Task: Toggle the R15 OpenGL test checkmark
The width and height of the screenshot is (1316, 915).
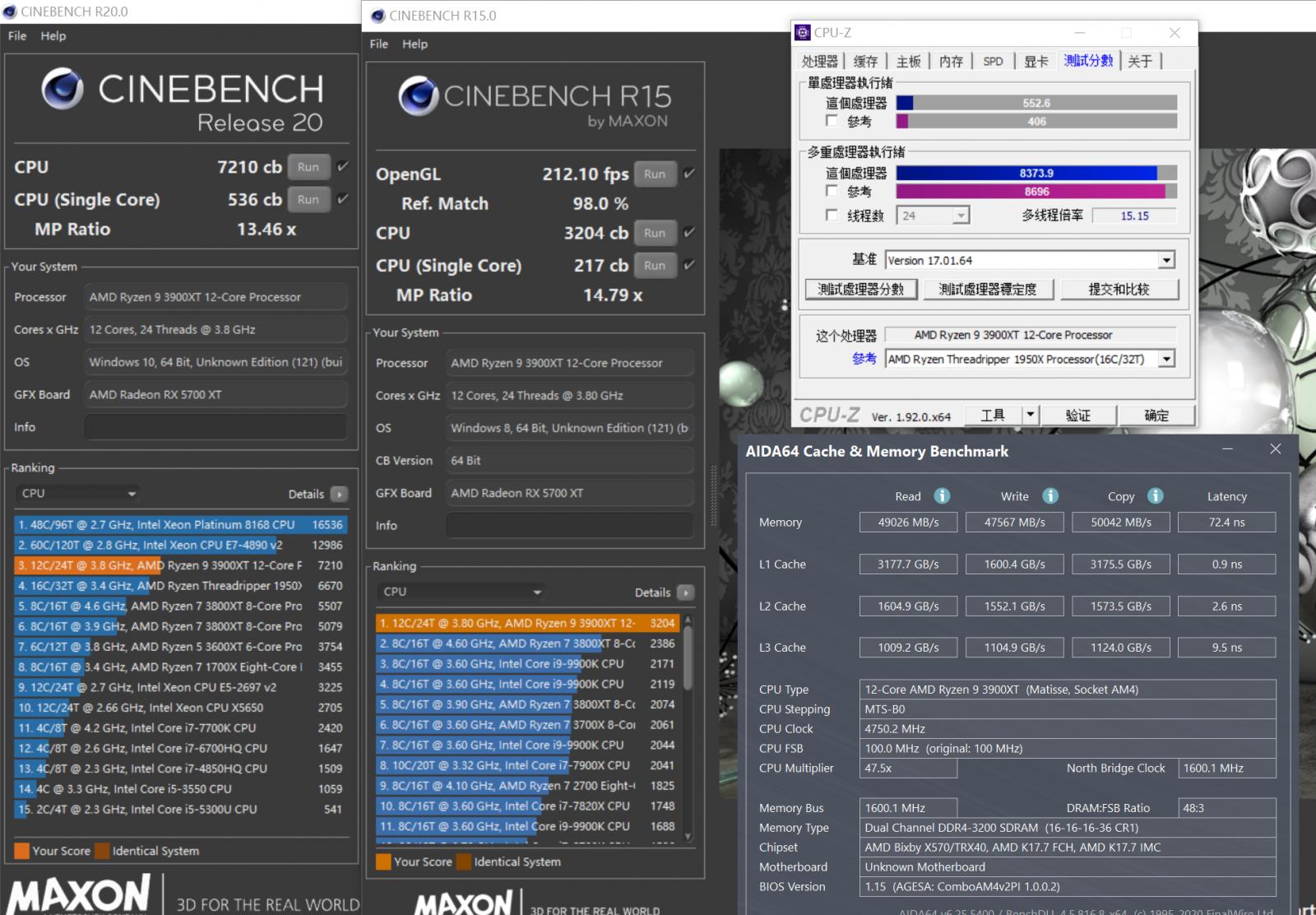Action: (x=689, y=174)
